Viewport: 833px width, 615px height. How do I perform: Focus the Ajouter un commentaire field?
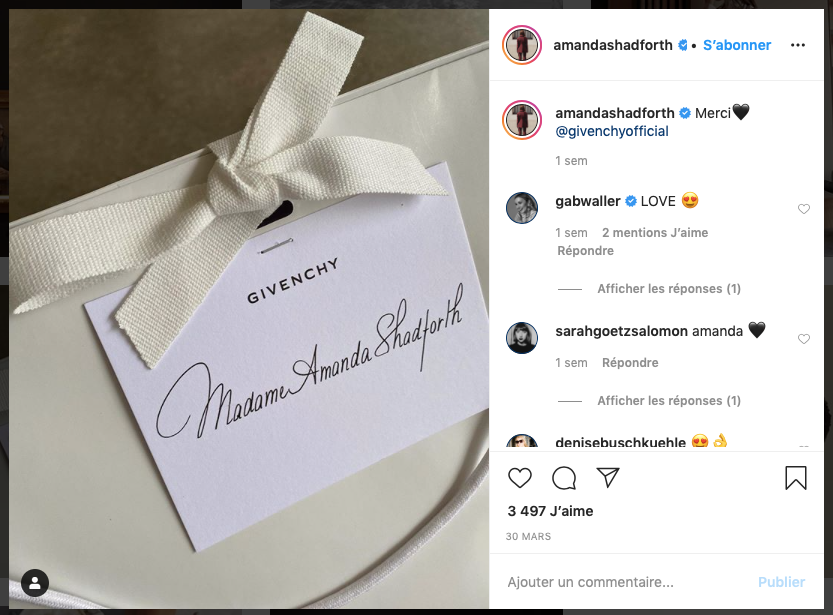(x=627, y=582)
